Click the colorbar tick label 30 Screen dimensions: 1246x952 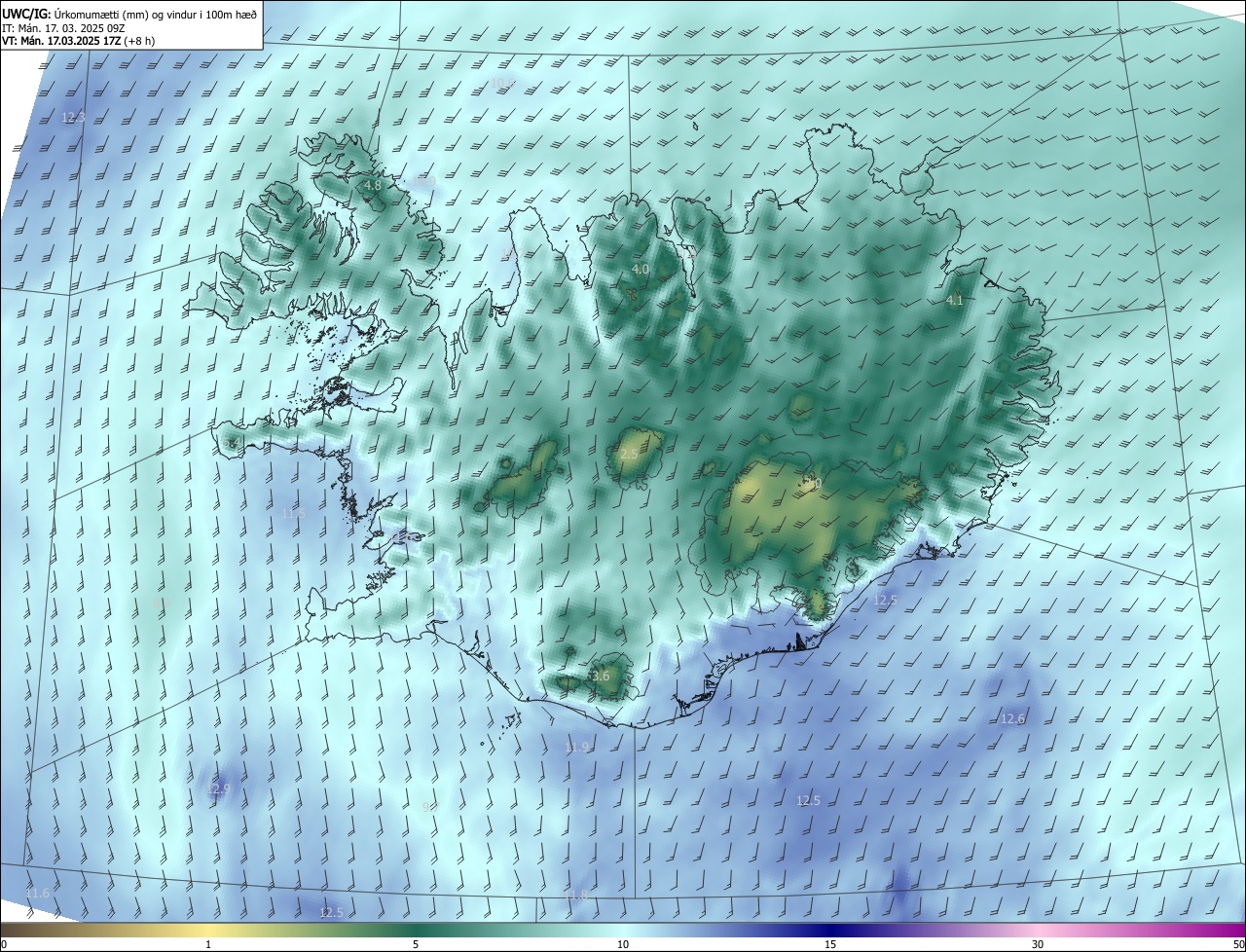tap(1038, 945)
